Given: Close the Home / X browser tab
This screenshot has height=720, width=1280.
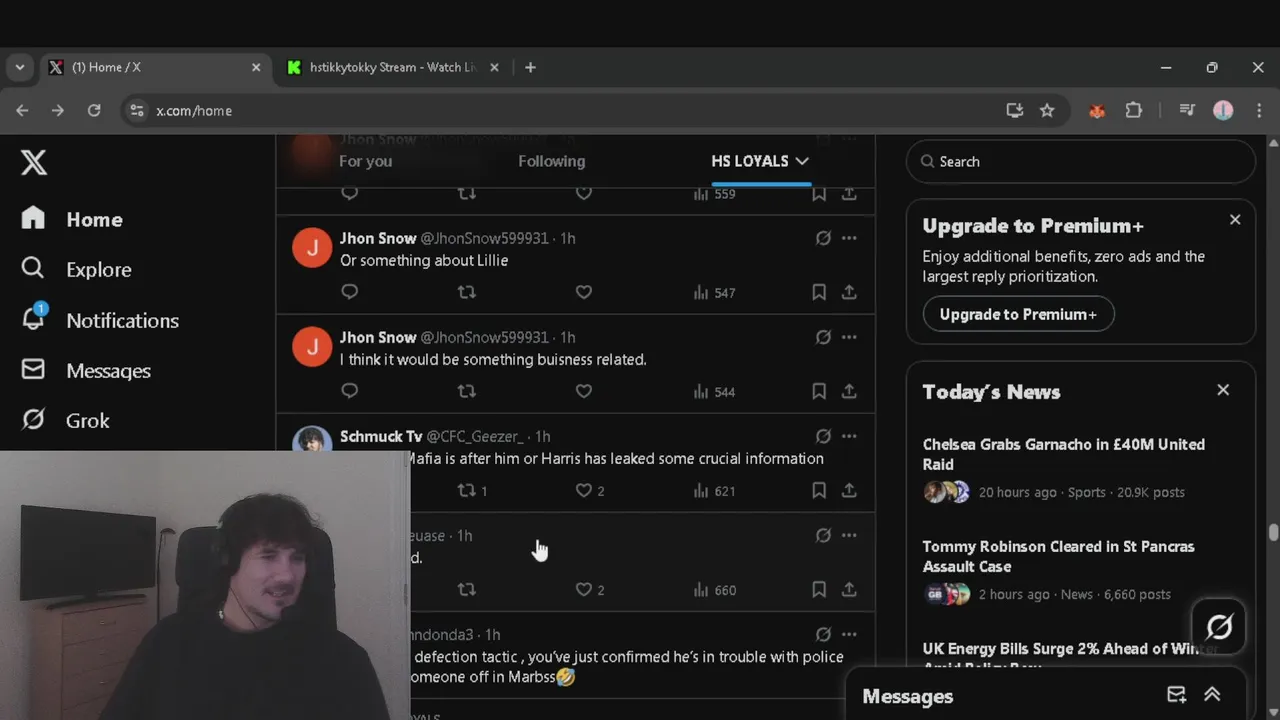Looking at the screenshot, I should click(x=256, y=67).
